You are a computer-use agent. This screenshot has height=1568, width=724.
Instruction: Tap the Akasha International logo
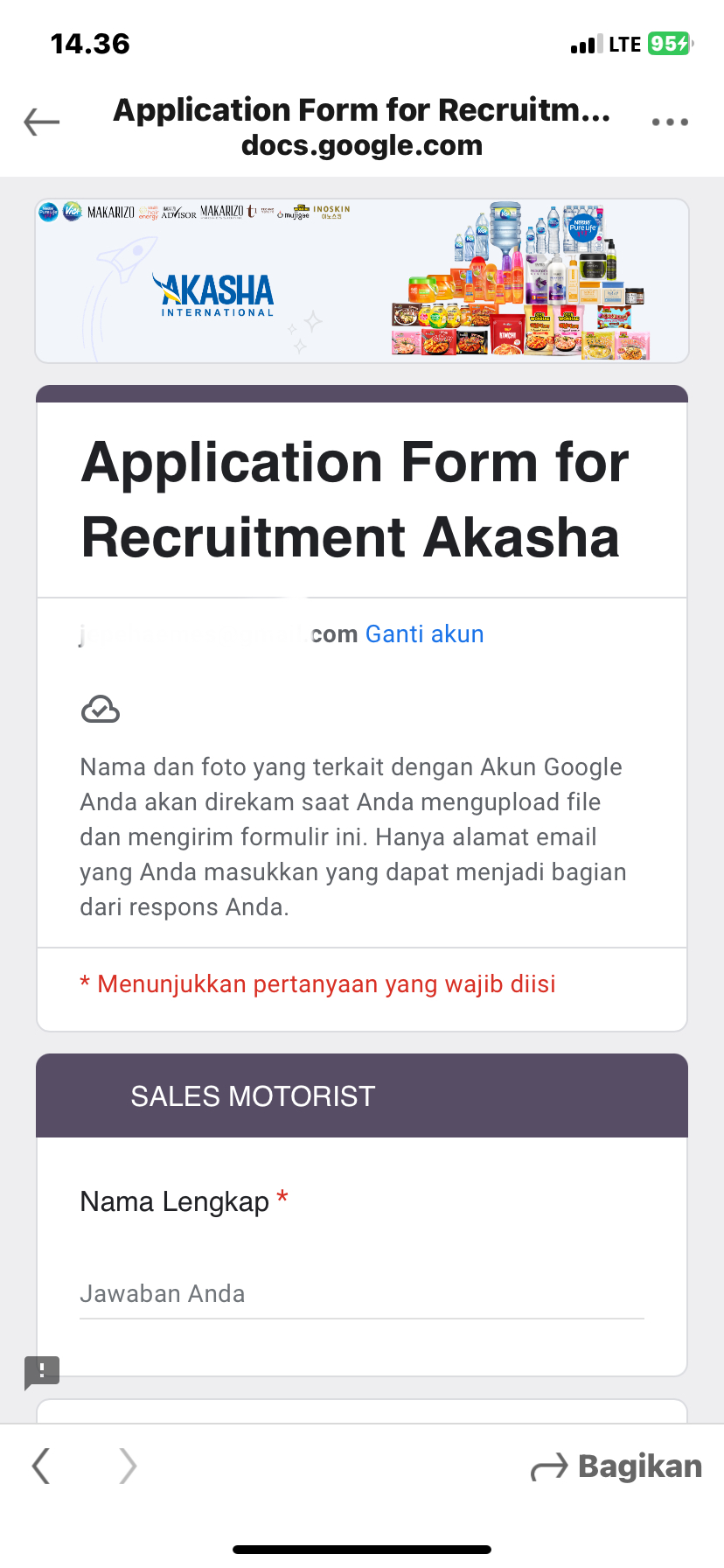(x=214, y=294)
